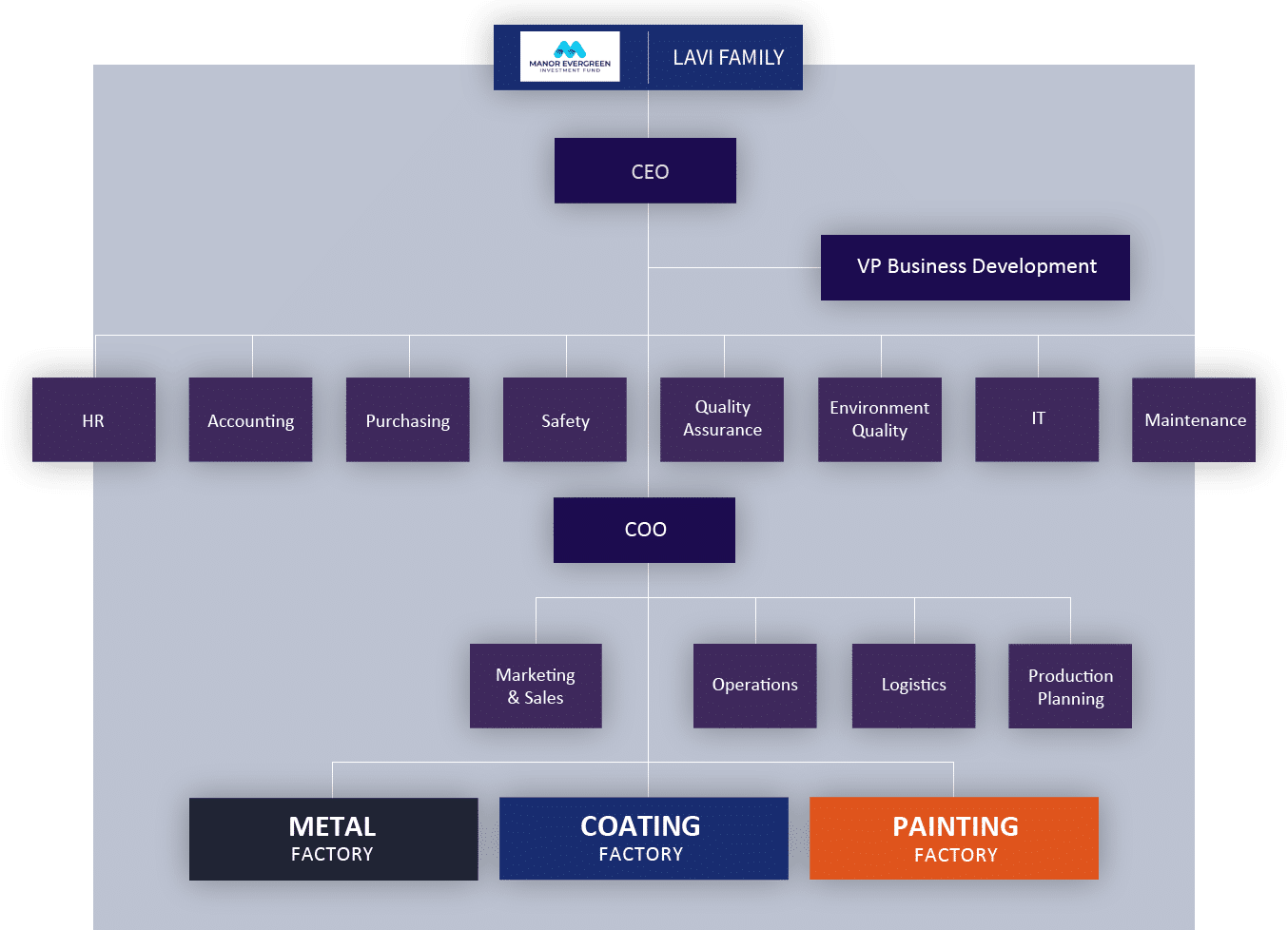Select the HR department box
The width and height of the screenshot is (1288, 930).
[x=94, y=420]
